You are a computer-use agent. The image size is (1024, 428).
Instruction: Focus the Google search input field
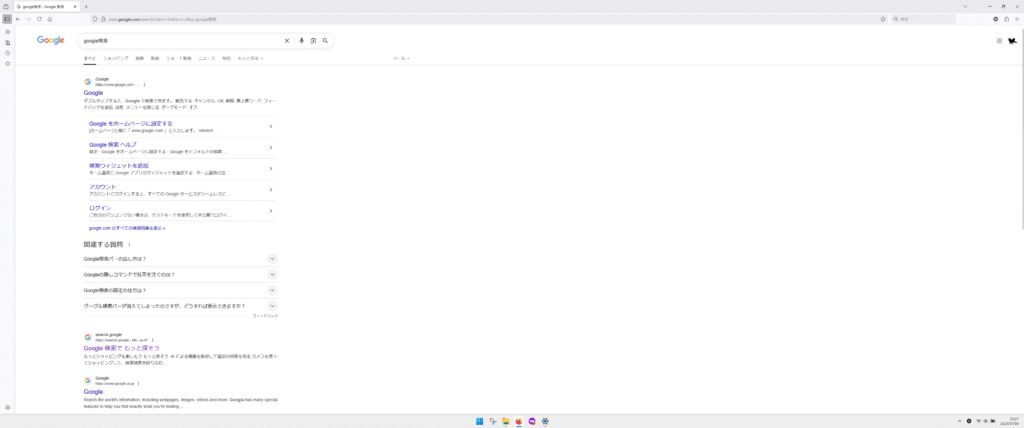click(x=182, y=41)
